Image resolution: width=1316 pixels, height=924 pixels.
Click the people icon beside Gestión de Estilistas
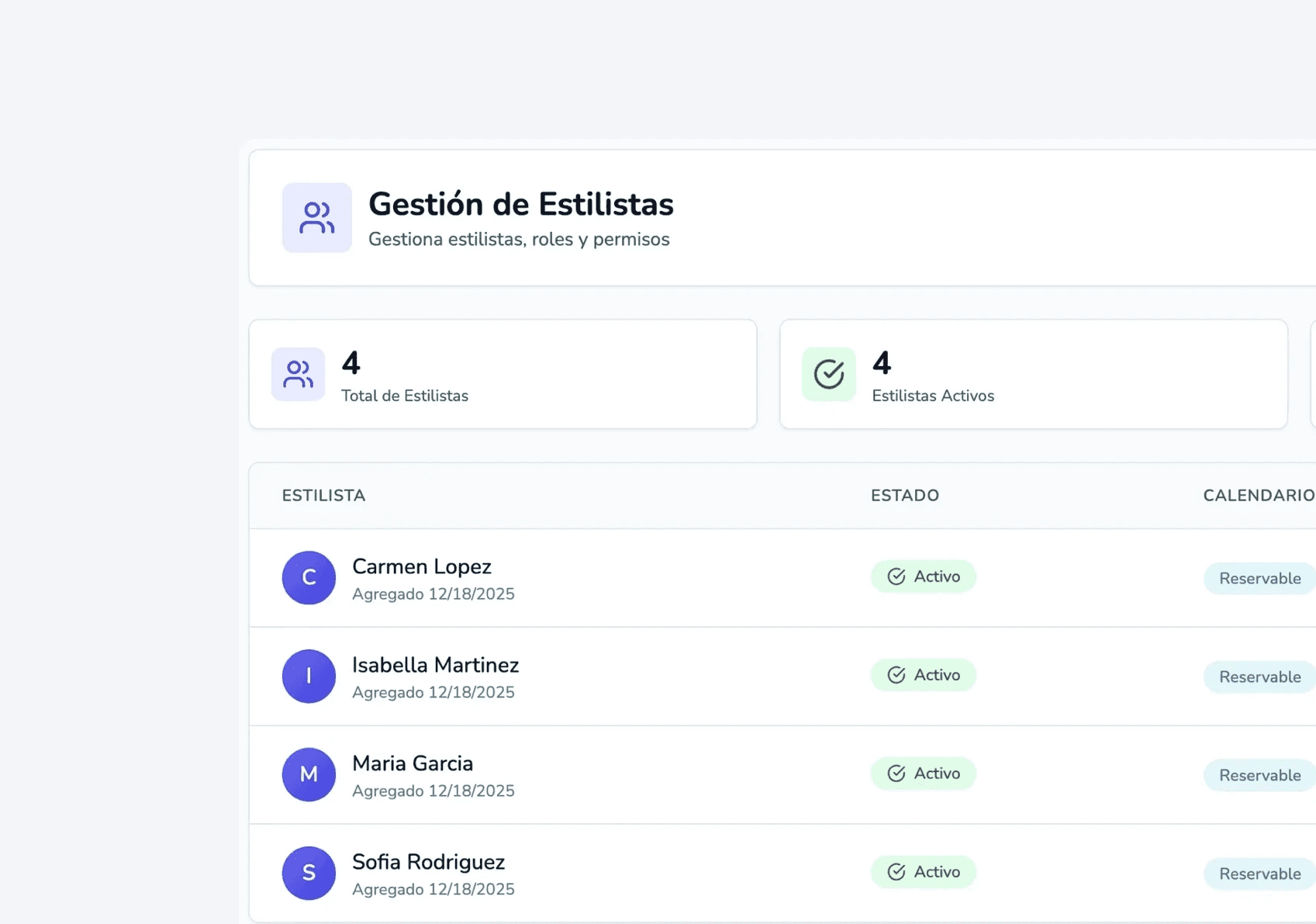pos(316,218)
